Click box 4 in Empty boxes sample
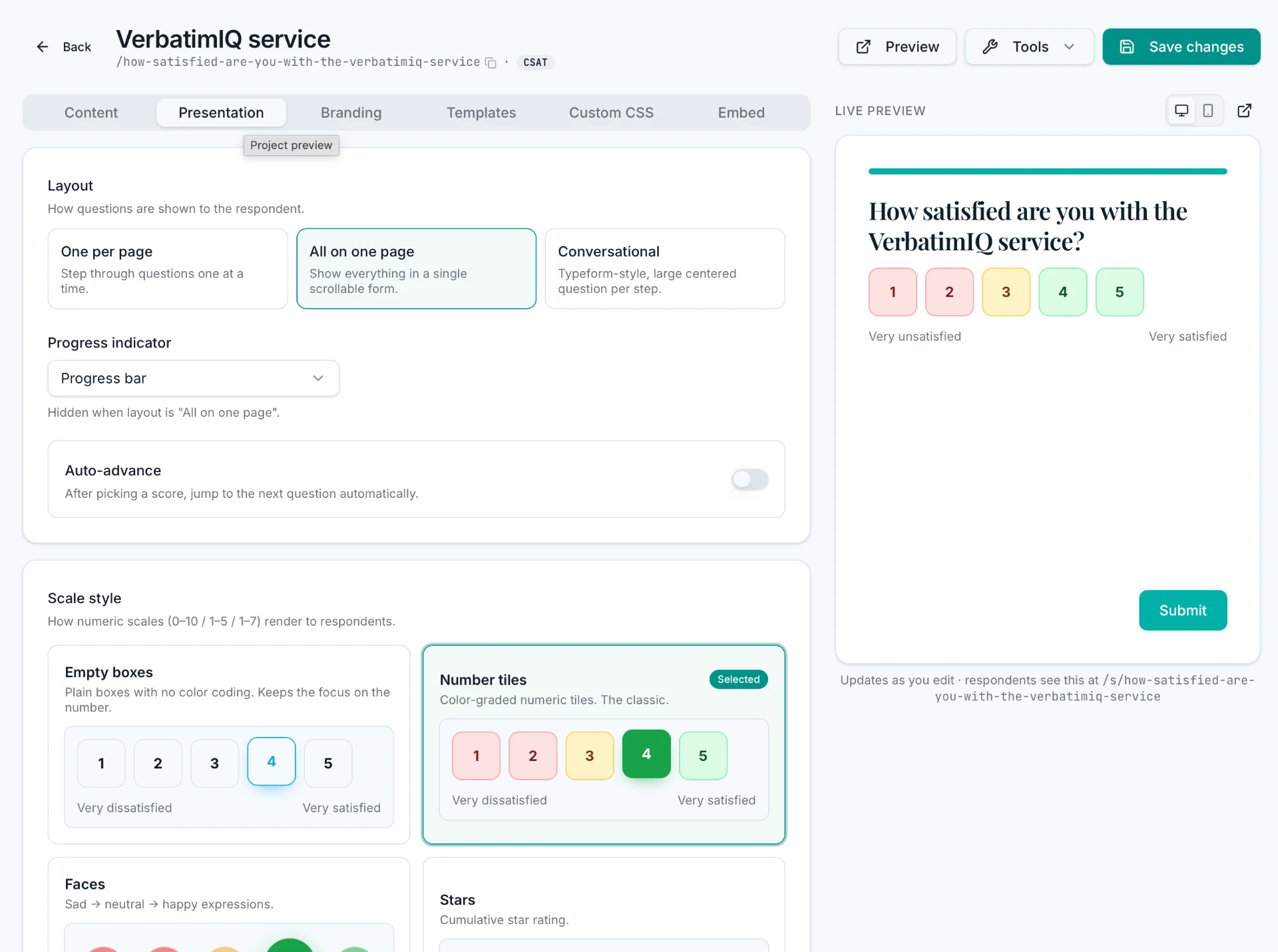This screenshot has height=952, width=1278. point(272,762)
